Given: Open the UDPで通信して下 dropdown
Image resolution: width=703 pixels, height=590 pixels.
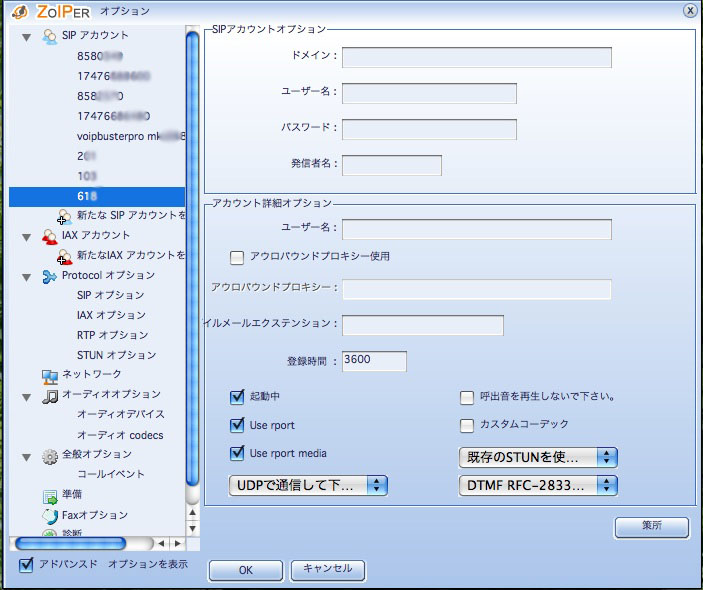Looking at the screenshot, I should (308, 485).
